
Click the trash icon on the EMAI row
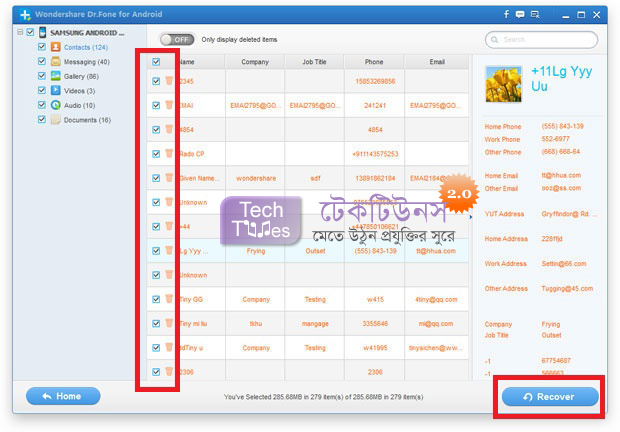point(169,105)
